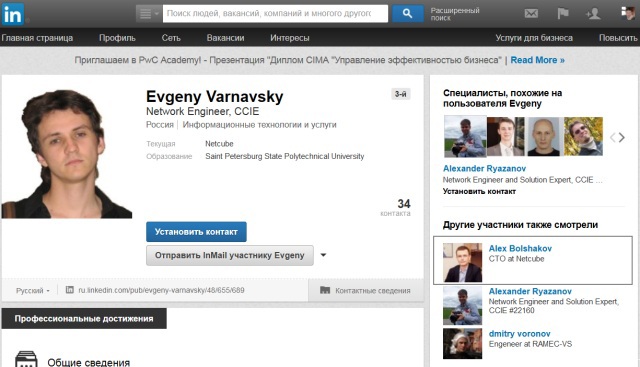
Task: Click the LinkedIn logo icon
Action: point(13,14)
